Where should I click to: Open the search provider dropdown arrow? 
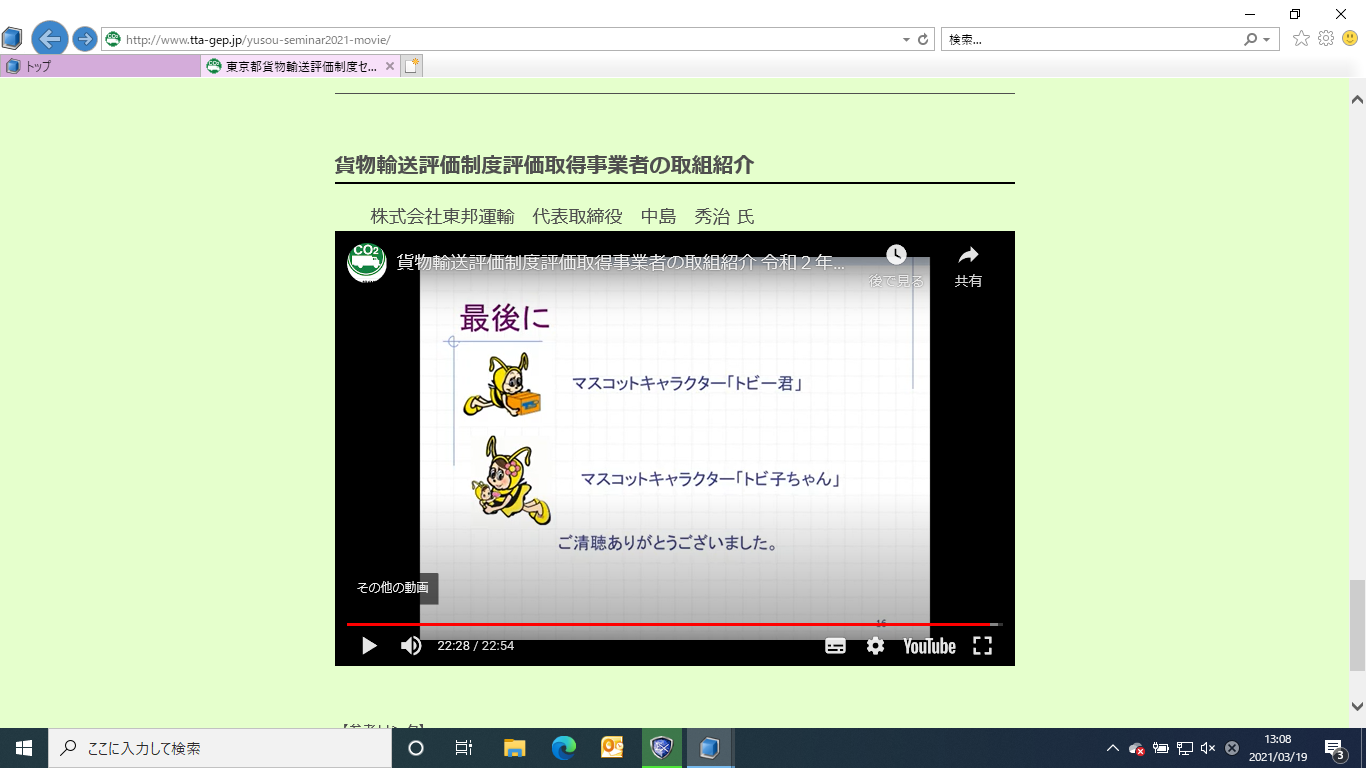tap(1267, 40)
